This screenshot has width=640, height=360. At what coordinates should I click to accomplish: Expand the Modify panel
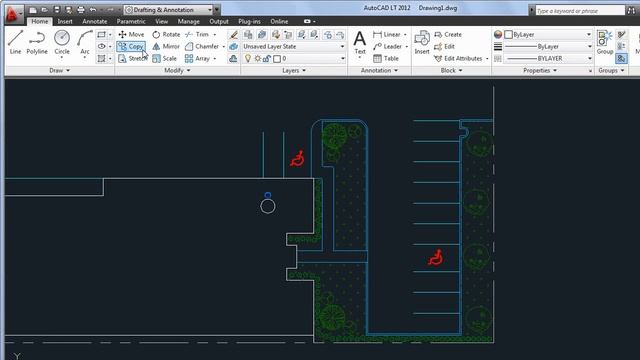click(177, 71)
